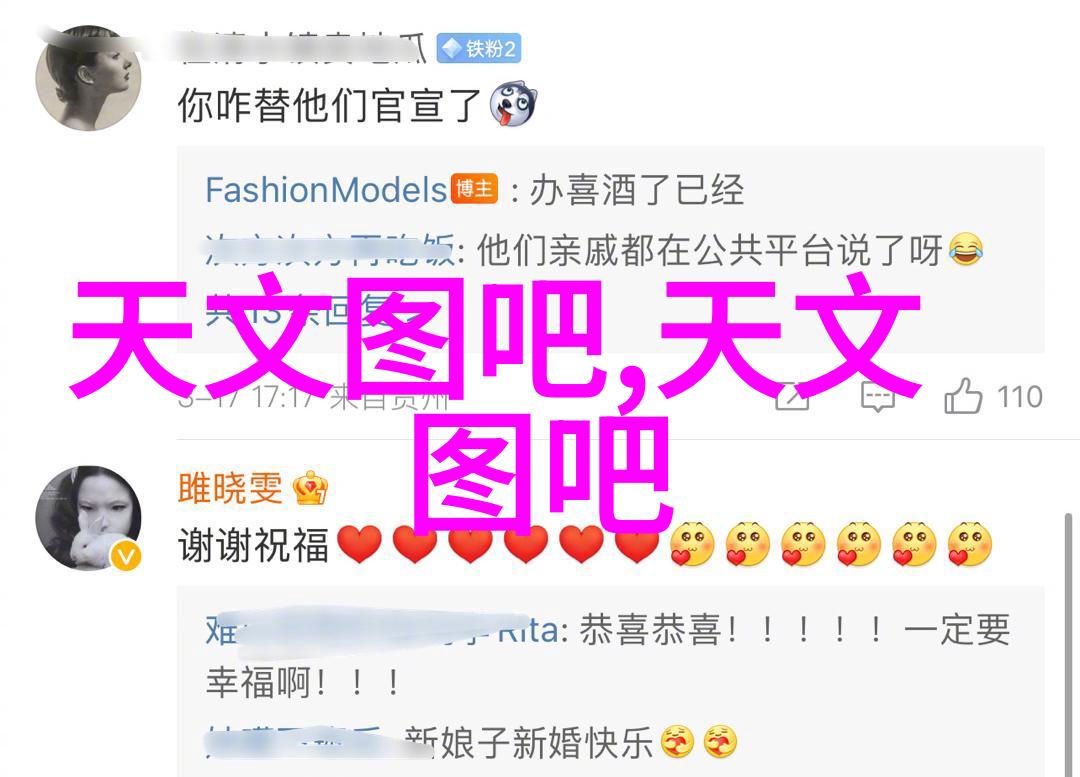Tap the 110 like count
Viewport: 1080px width, 777px height.
(1019, 397)
